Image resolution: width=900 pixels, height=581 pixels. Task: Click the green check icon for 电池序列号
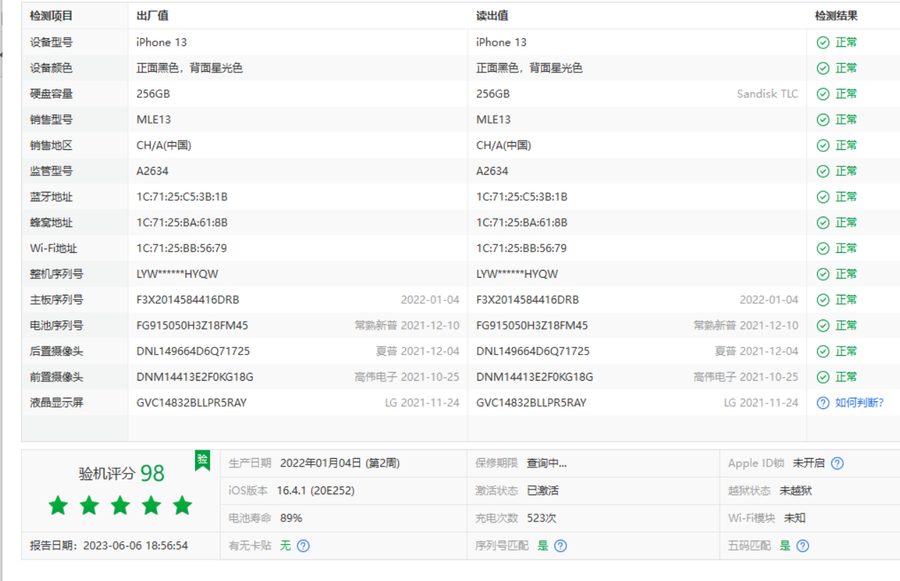click(x=823, y=326)
